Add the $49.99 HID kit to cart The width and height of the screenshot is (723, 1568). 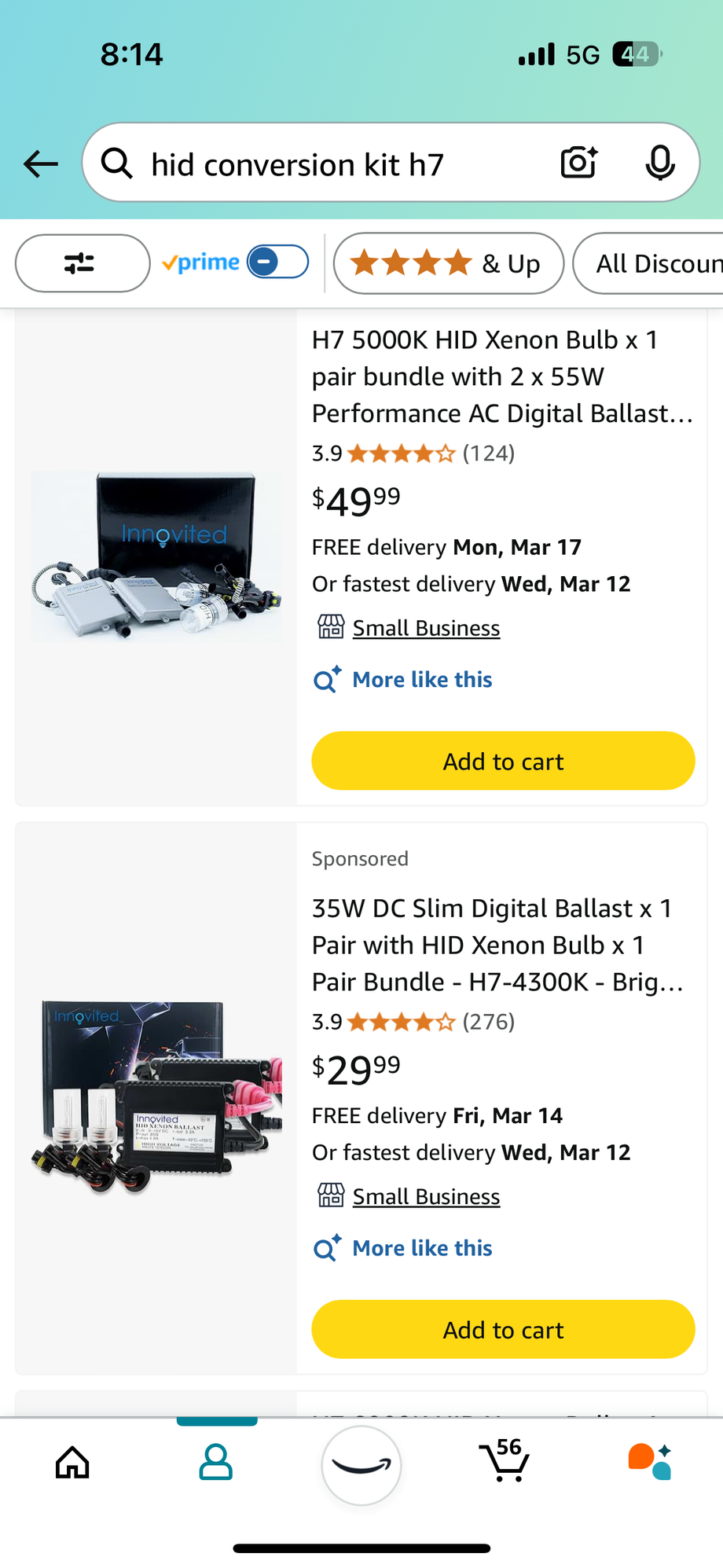[503, 761]
